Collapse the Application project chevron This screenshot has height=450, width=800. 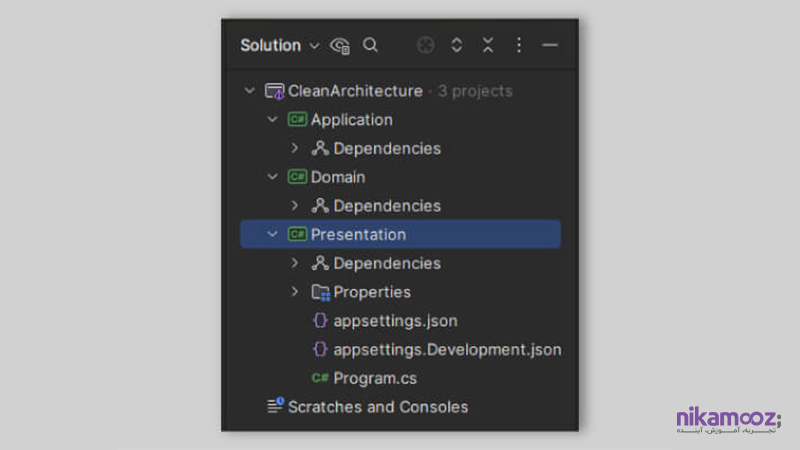(x=272, y=119)
